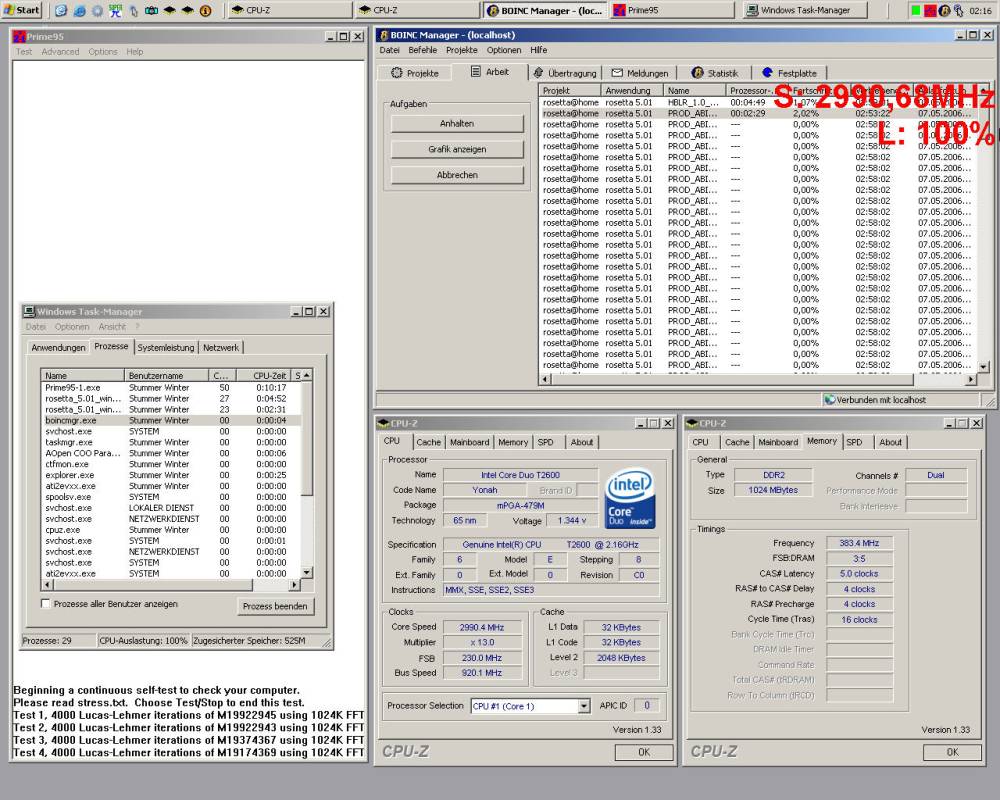Open the Meldungen tab
1000x800 pixels.
click(640, 73)
